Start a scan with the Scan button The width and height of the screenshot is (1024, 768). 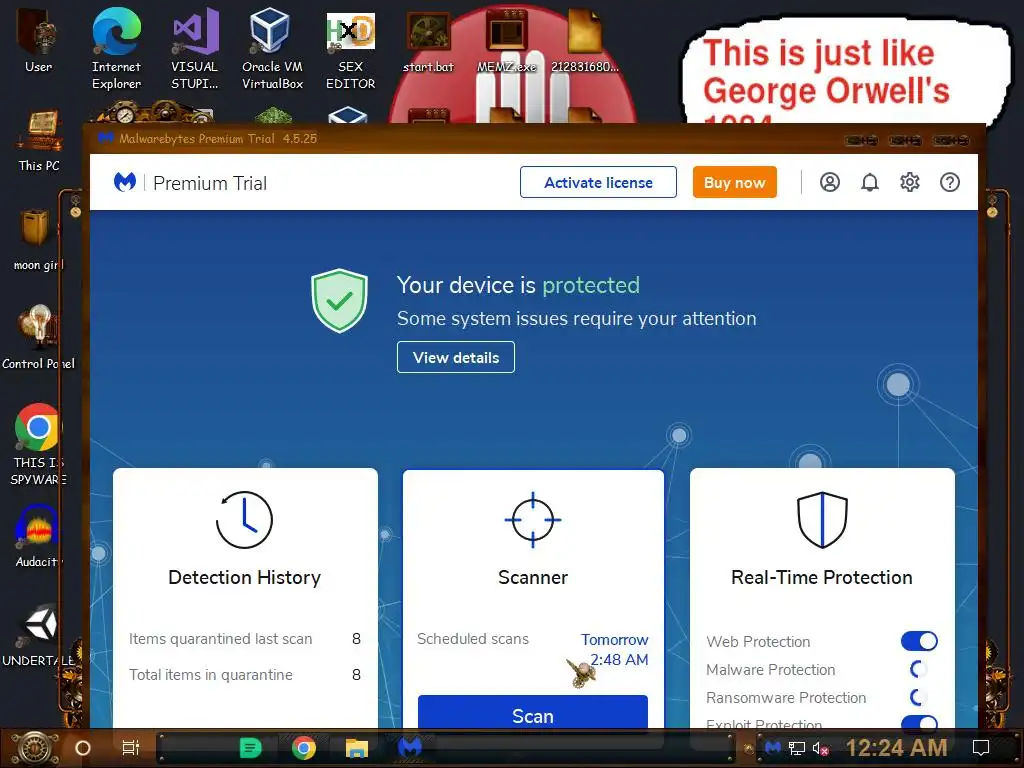pos(533,712)
